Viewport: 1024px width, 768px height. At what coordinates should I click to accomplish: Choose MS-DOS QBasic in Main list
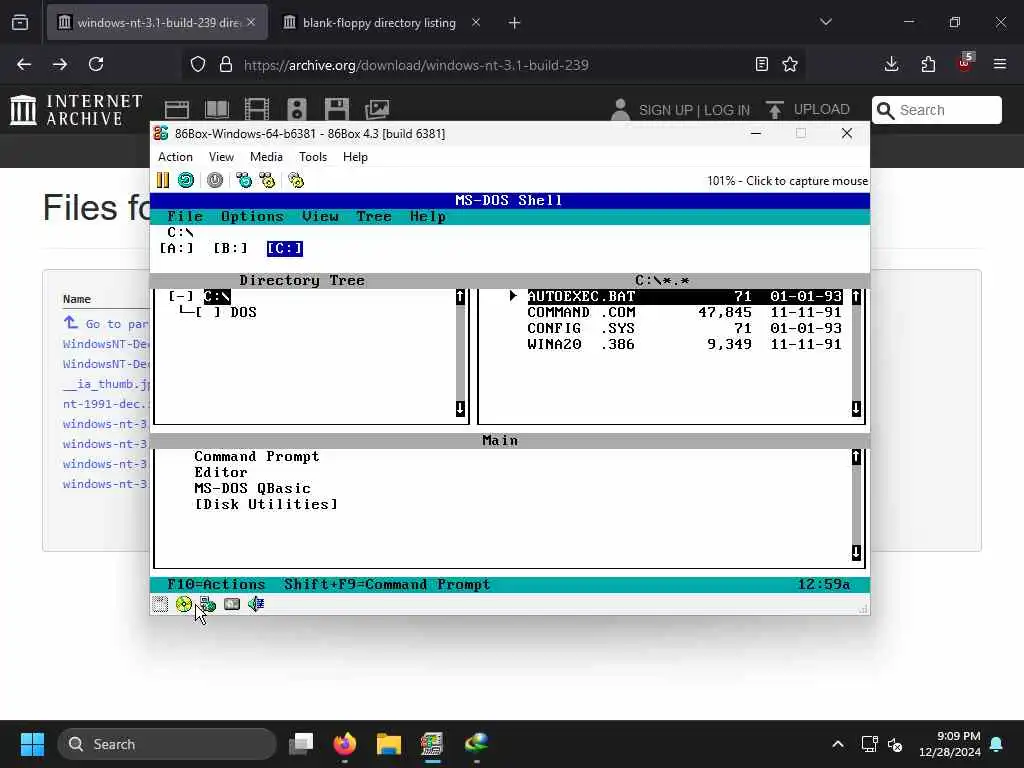(x=252, y=488)
